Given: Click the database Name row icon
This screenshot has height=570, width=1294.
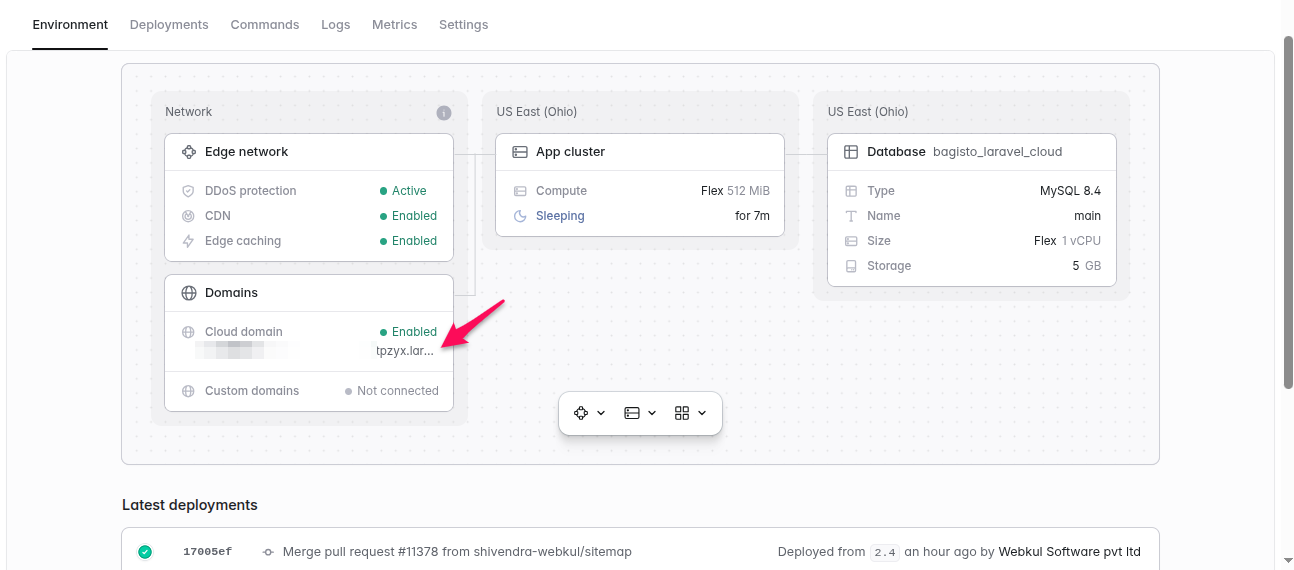Looking at the screenshot, I should click(851, 216).
